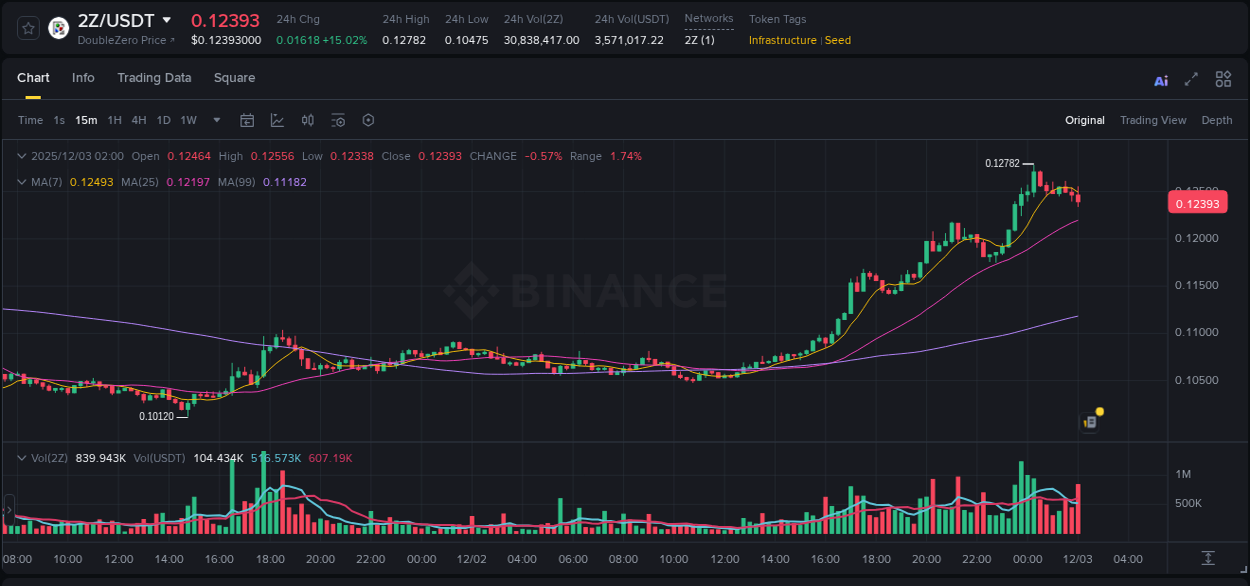
Task: Select the 15m timeframe
Action: (x=86, y=120)
